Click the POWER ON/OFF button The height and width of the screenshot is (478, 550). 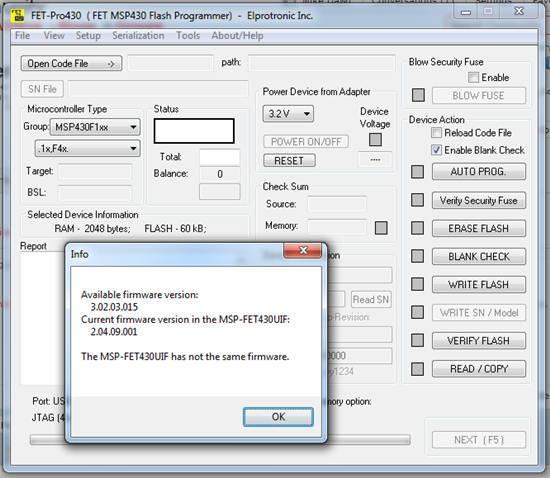tap(306, 142)
